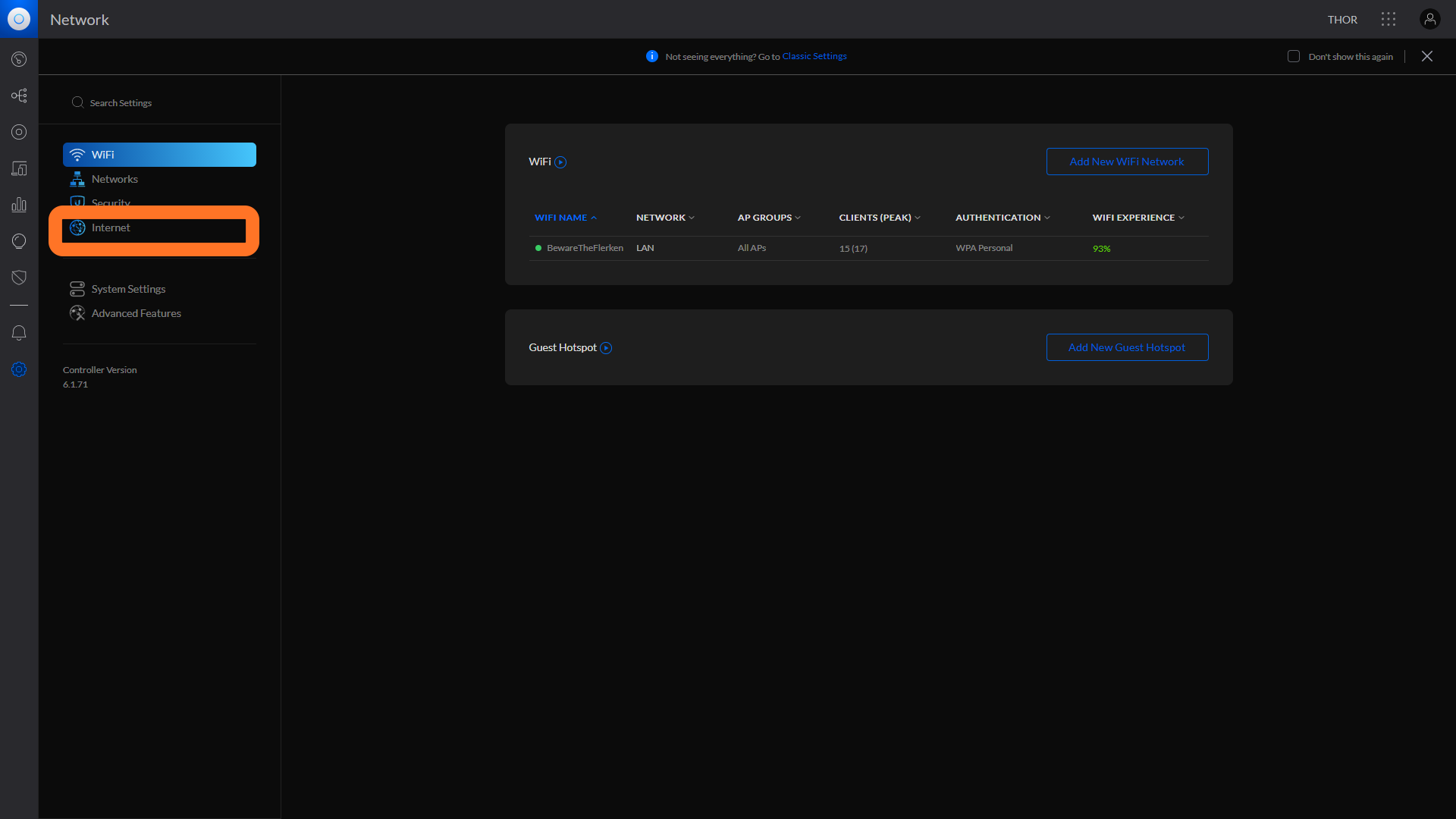This screenshot has height=819, width=1456.
Task: Click the Notifications bell icon
Action: point(18,333)
